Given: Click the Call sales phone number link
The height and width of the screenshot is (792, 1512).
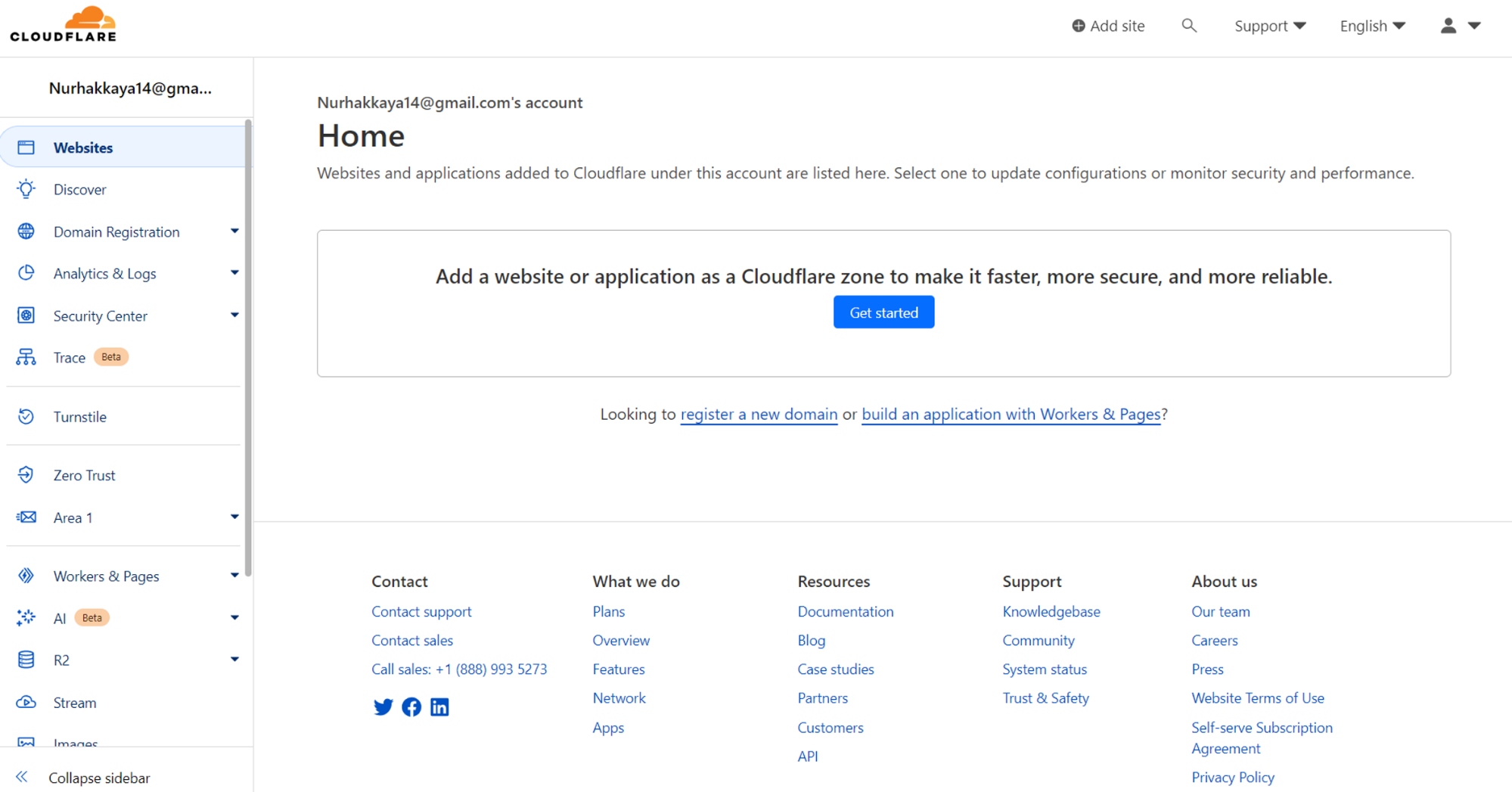Looking at the screenshot, I should click(x=458, y=669).
